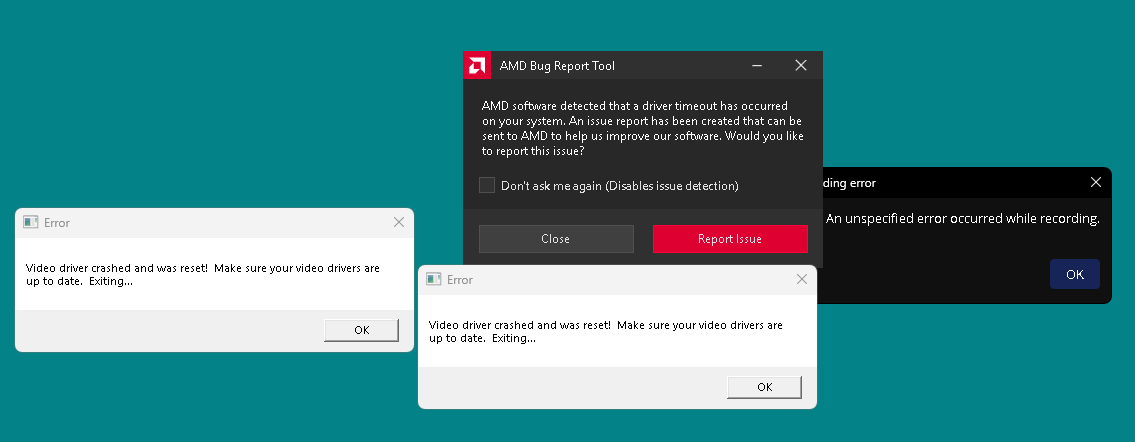Click 'Video driver crashed' message in left dialog
1135x442 pixels.
click(203, 274)
